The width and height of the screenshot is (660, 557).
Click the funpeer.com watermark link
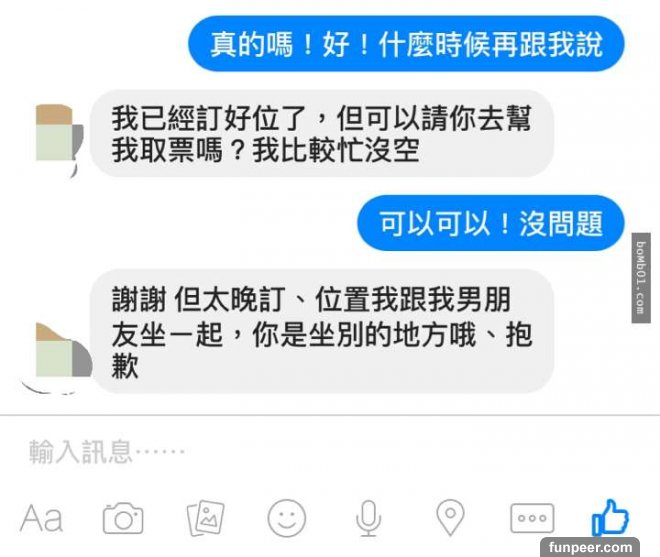pyautogui.click(x=590, y=547)
